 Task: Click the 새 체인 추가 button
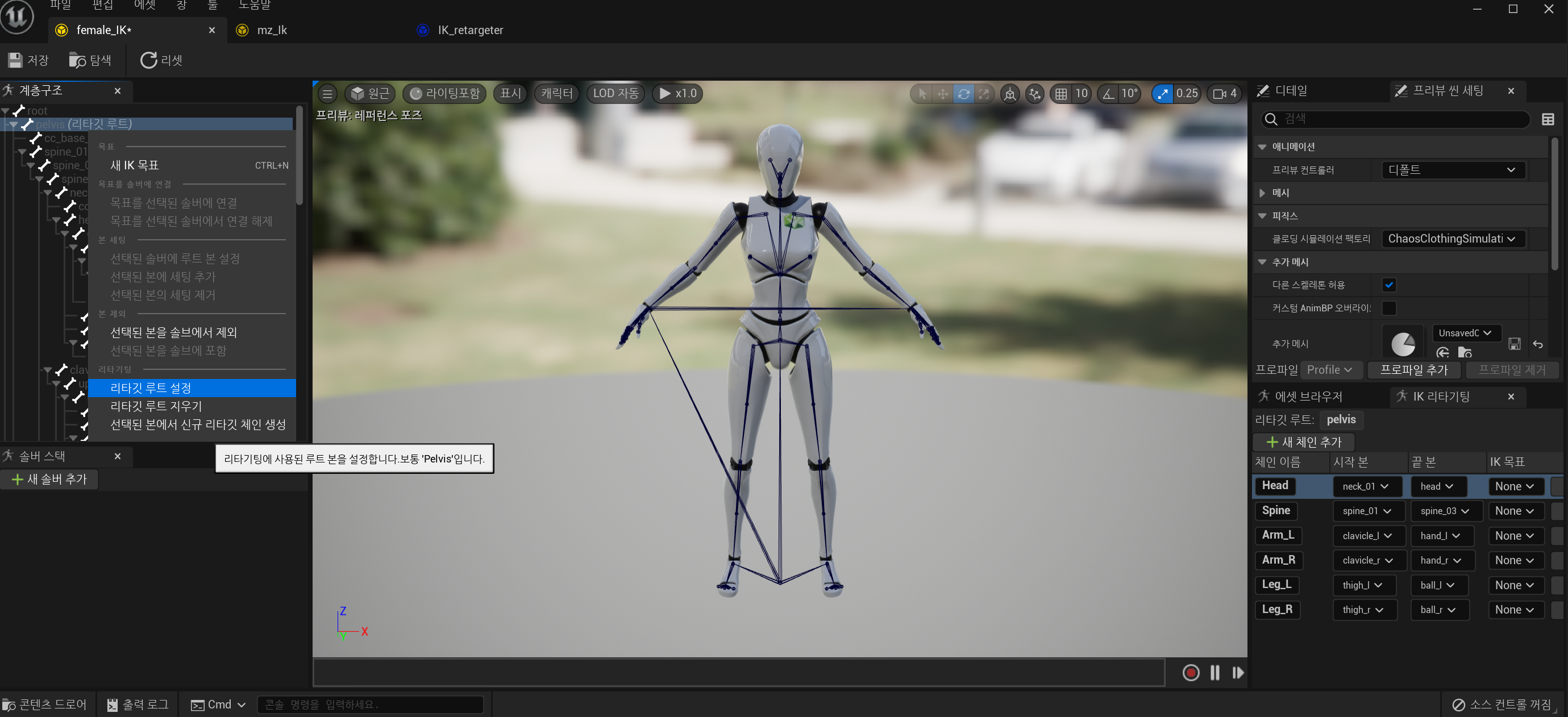tap(1303, 442)
